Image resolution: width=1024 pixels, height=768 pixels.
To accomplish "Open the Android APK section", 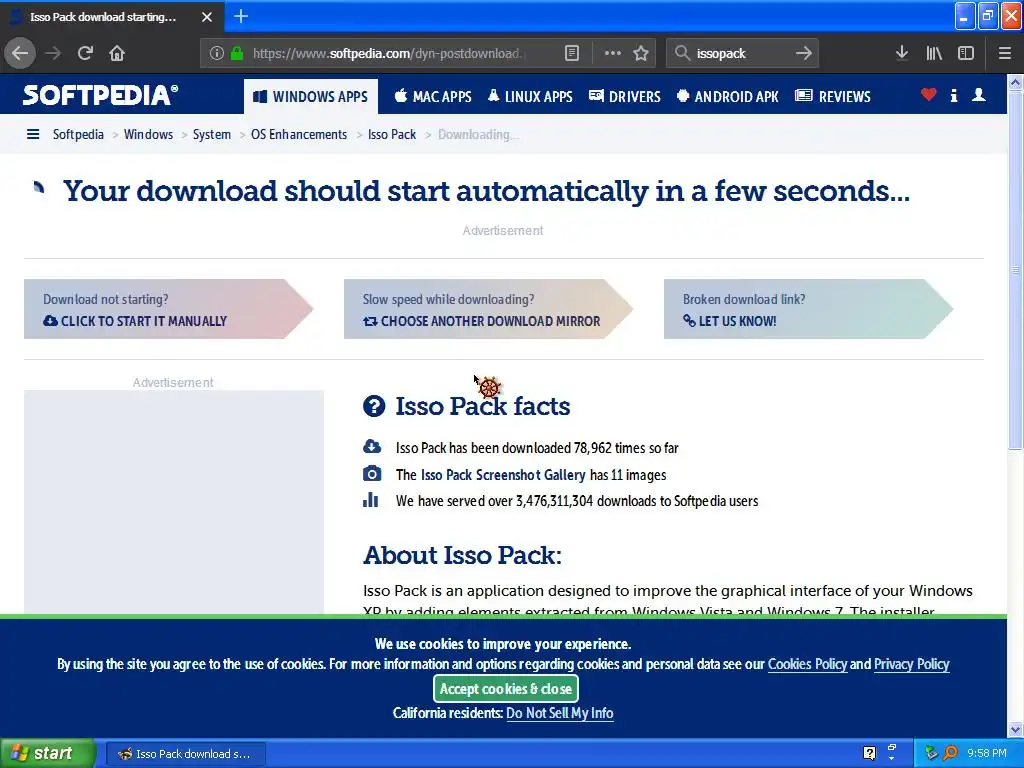I will tap(728, 97).
